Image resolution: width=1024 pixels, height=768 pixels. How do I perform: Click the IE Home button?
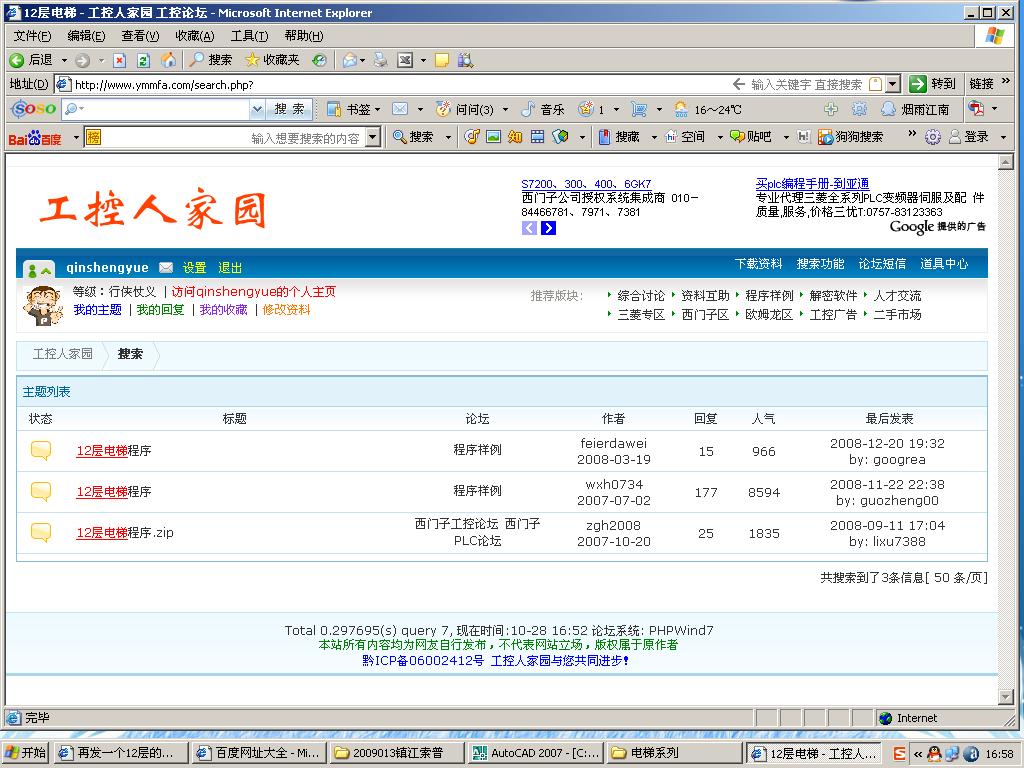click(168, 60)
